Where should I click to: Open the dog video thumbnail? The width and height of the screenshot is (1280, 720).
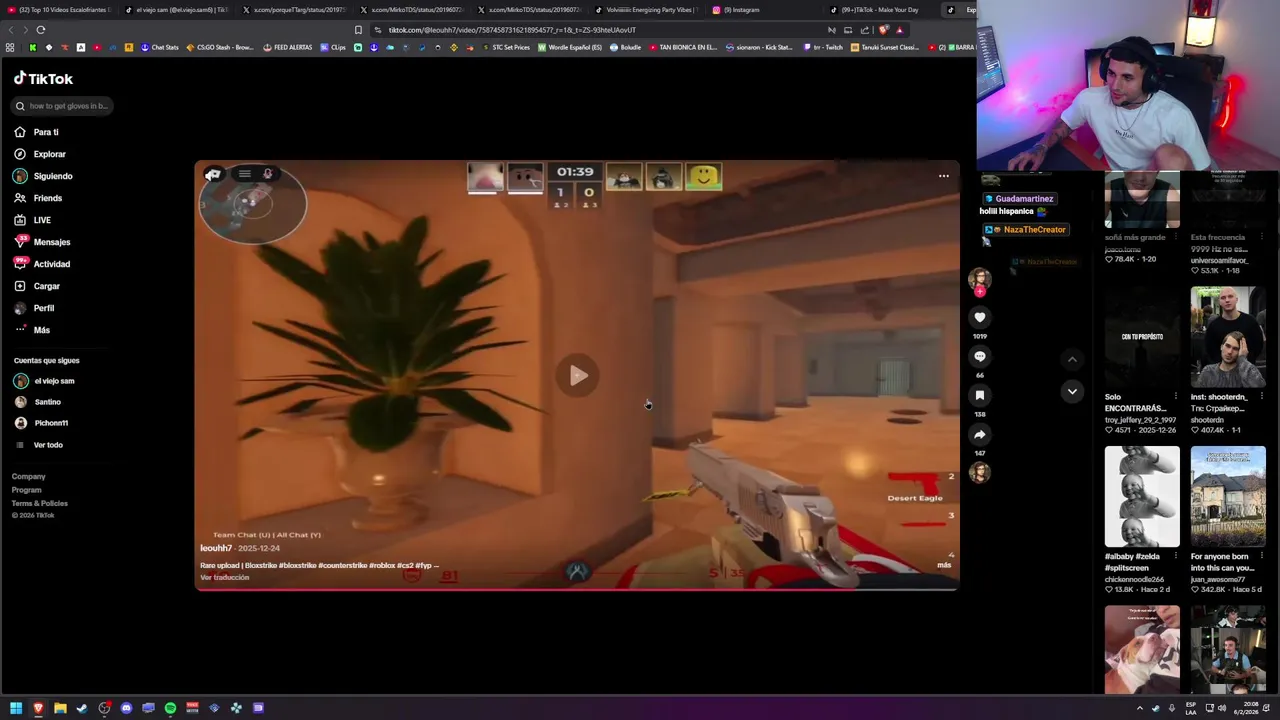1142,648
